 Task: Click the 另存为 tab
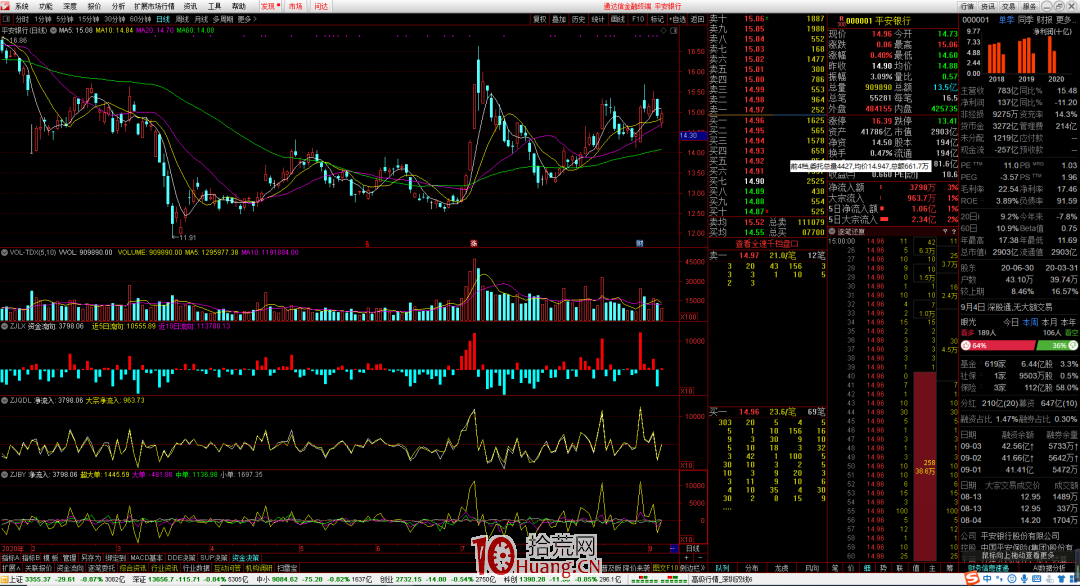pos(90,558)
